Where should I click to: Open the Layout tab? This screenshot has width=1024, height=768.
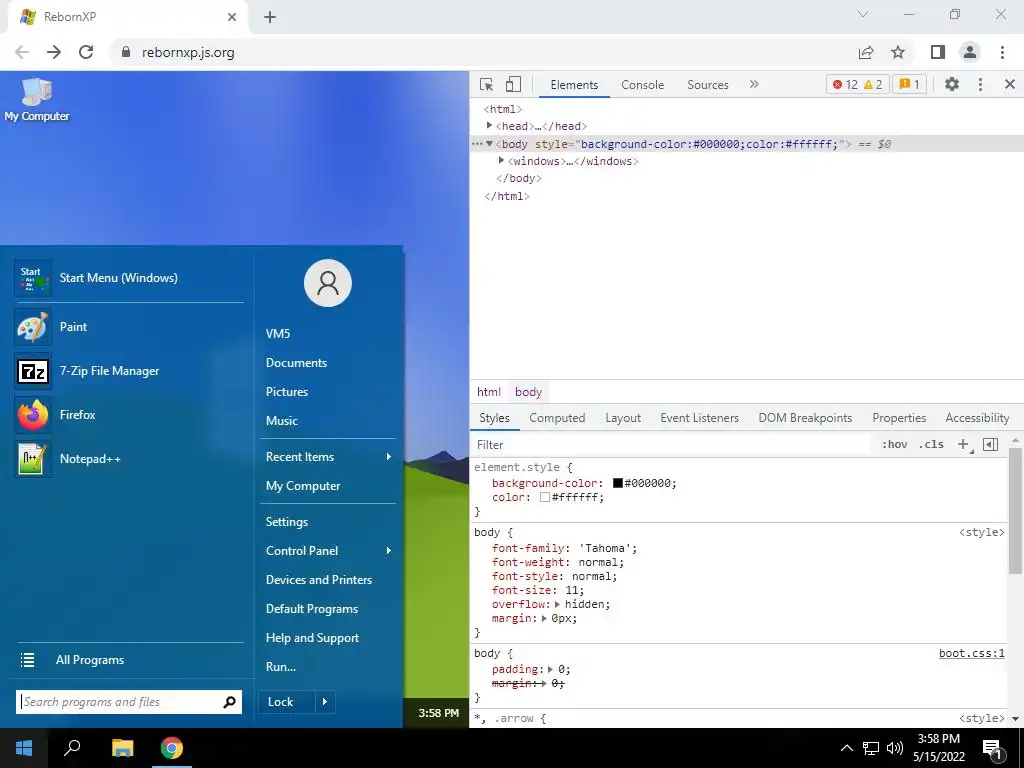[x=622, y=418]
